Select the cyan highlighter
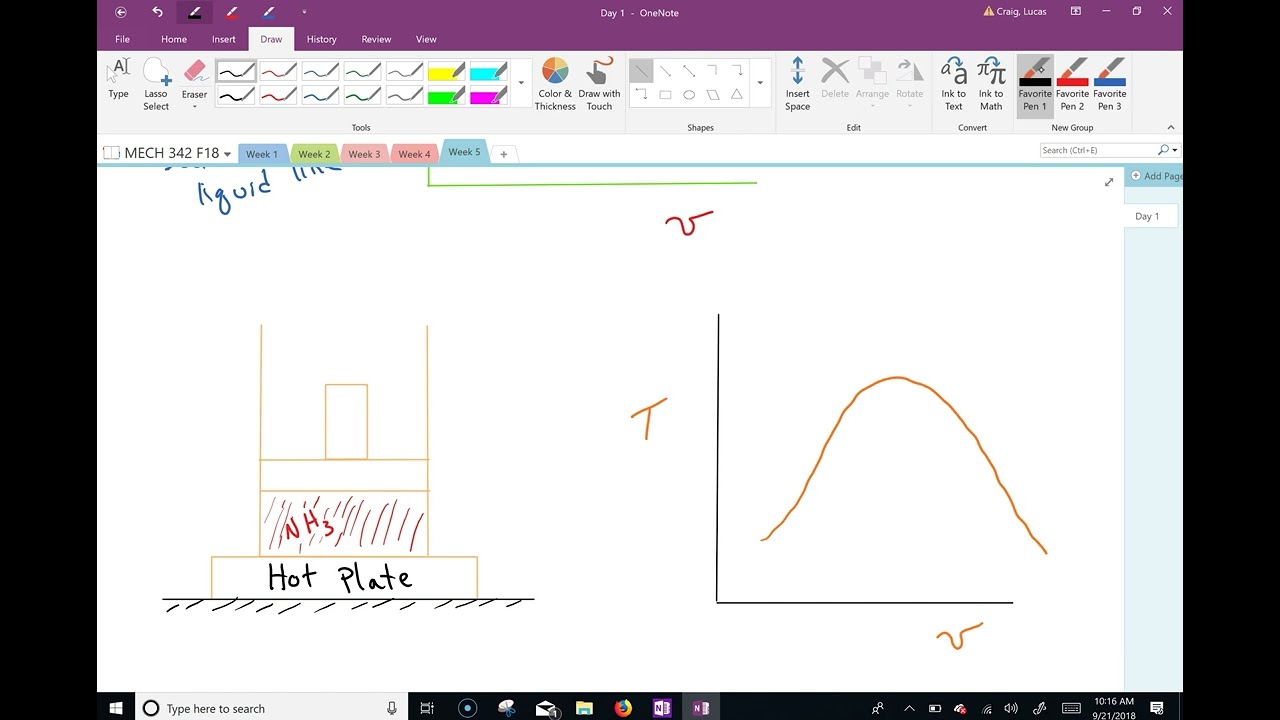Image resolution: width=1280 pixels, height=720 pixels. pos(488,72)
